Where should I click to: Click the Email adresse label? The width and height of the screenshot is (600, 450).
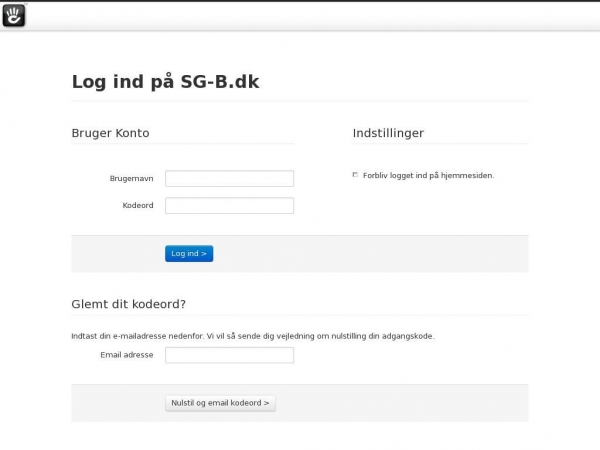[x=127, y=355]
